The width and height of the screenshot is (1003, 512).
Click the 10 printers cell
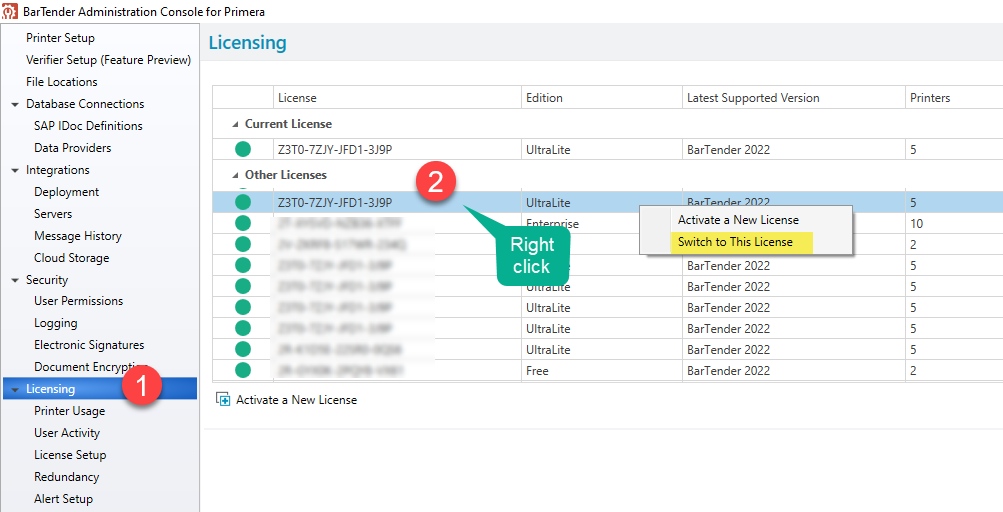[917, 224]
